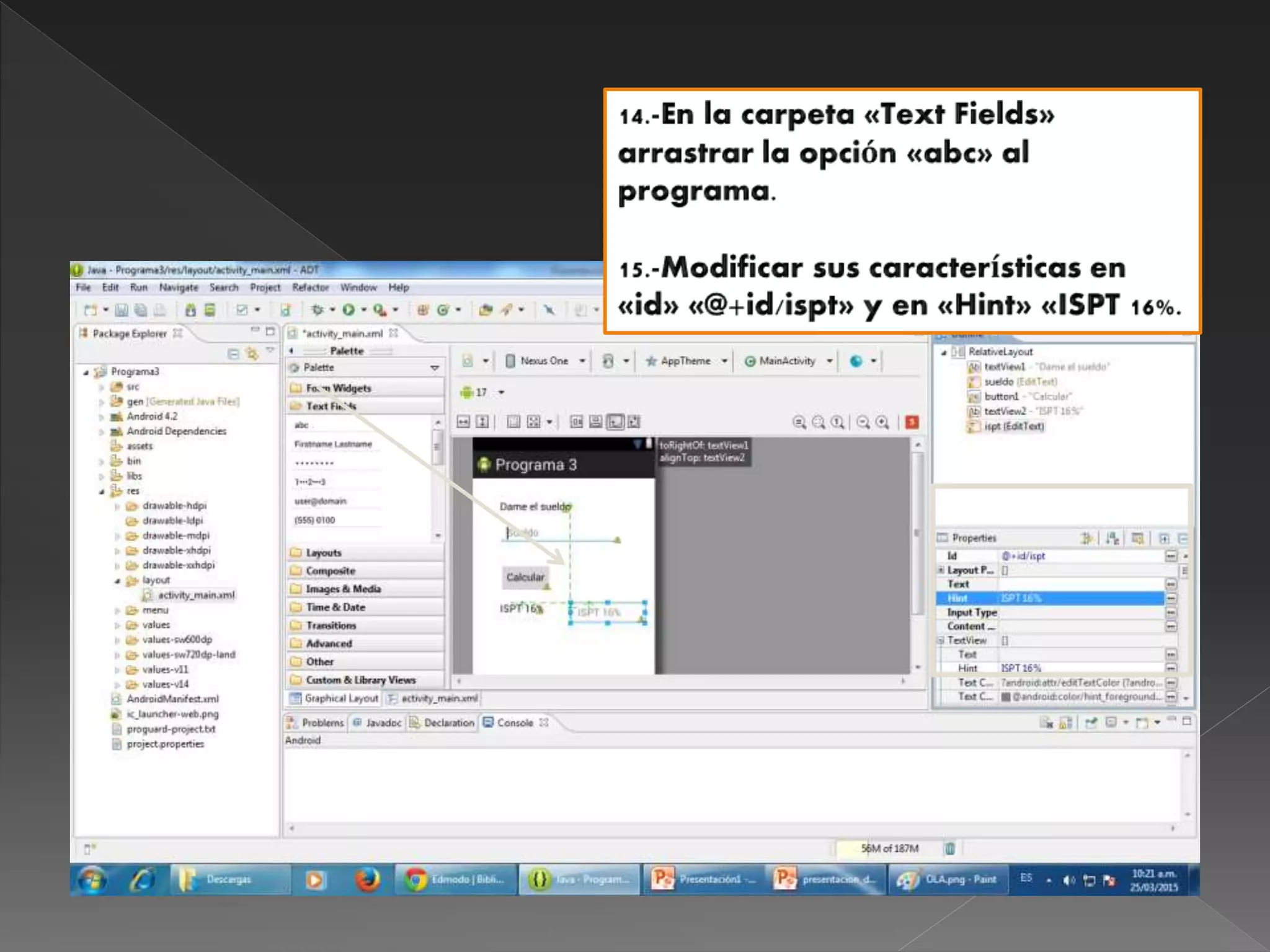The image size is (1270, 952).
Task: Click the New Java Package toolbar icon
Action: pos(423,310)
